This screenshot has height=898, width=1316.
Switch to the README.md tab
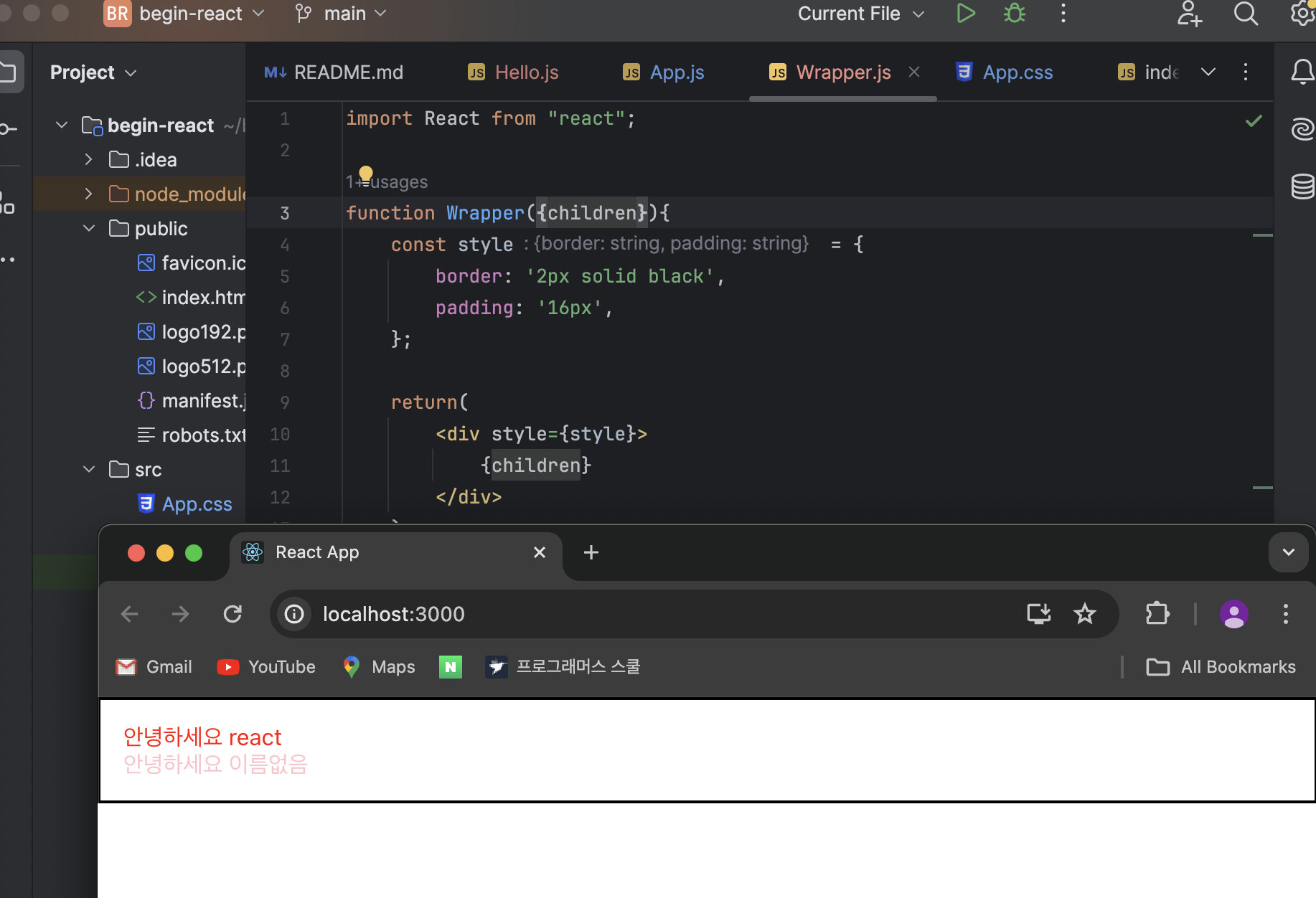tap(334, 72)
